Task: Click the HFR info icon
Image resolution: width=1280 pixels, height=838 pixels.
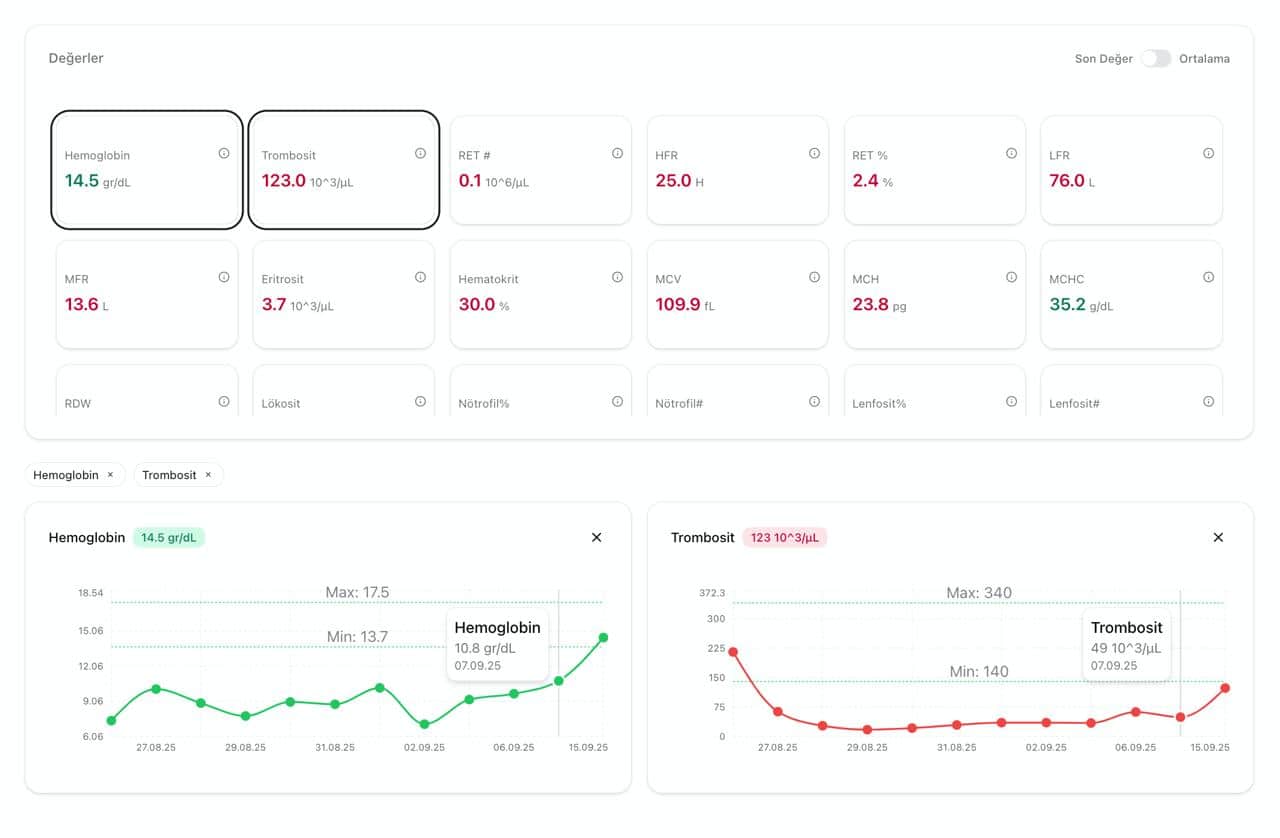Action: click(x=814, y=152)
